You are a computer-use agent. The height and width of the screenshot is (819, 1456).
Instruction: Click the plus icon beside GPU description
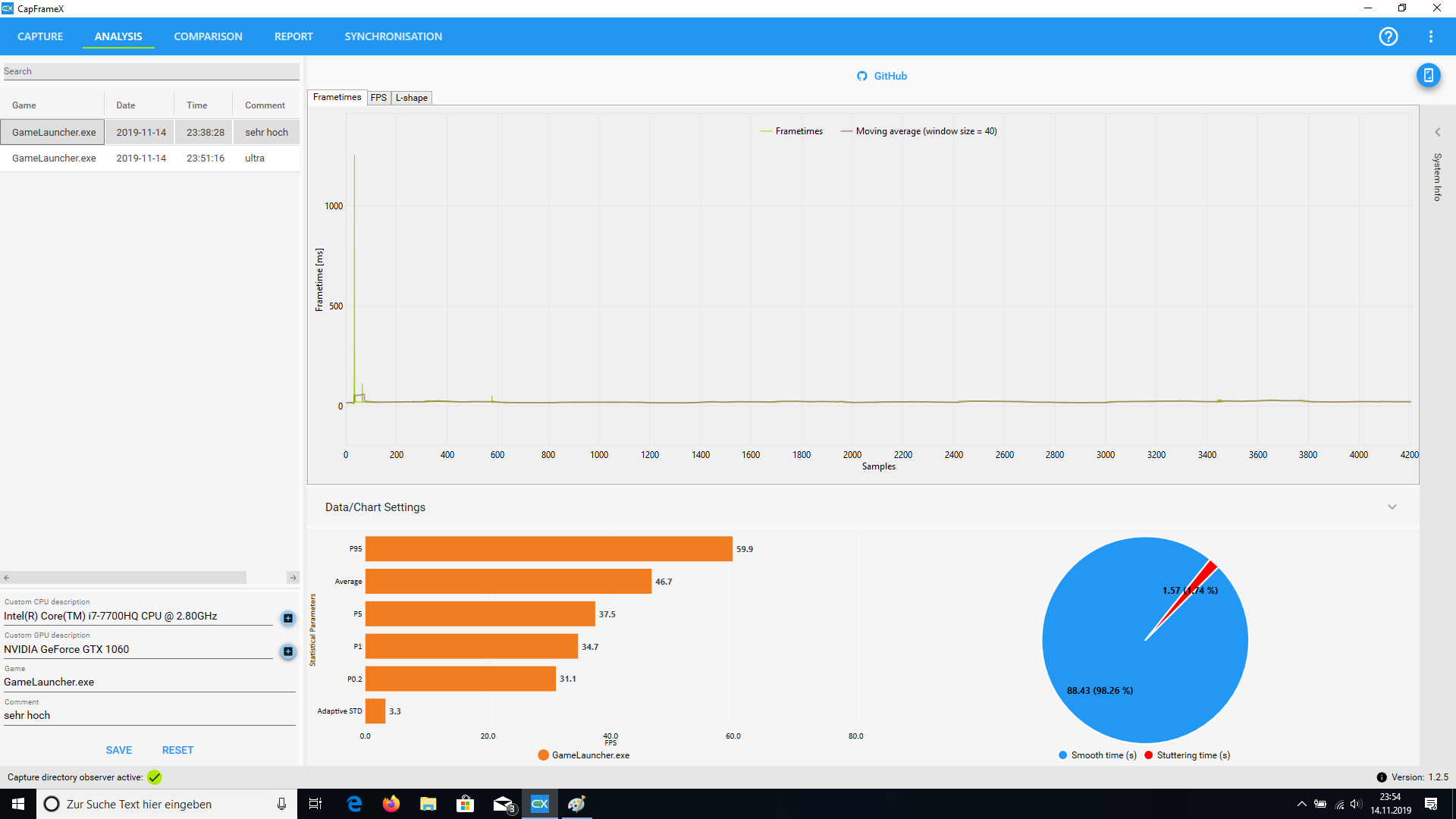click(288, 651)
